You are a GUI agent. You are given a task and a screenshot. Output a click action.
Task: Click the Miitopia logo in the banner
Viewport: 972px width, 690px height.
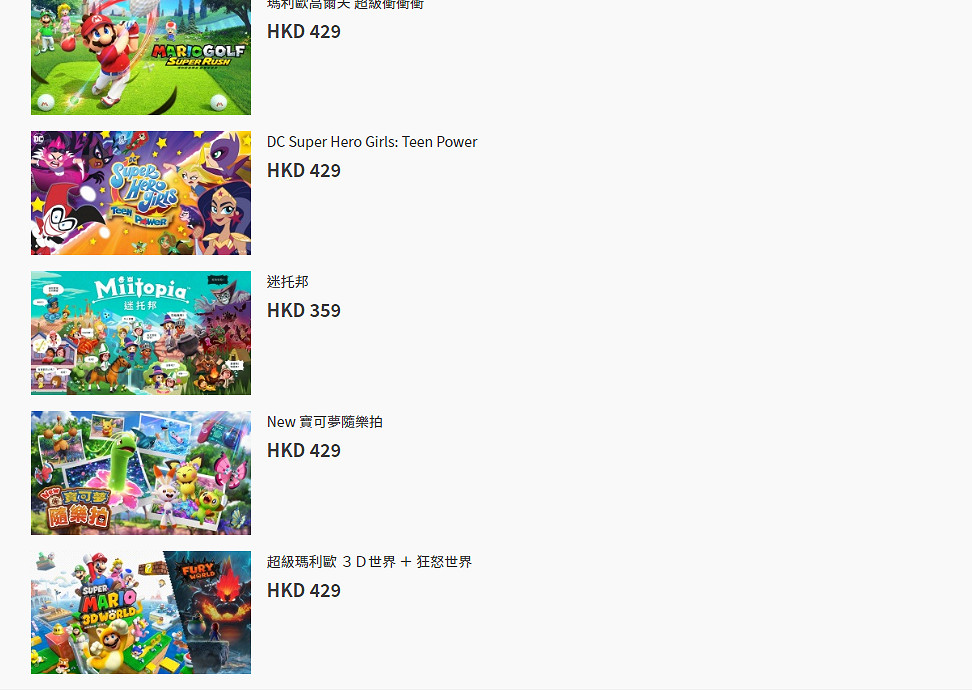(140, 292)
